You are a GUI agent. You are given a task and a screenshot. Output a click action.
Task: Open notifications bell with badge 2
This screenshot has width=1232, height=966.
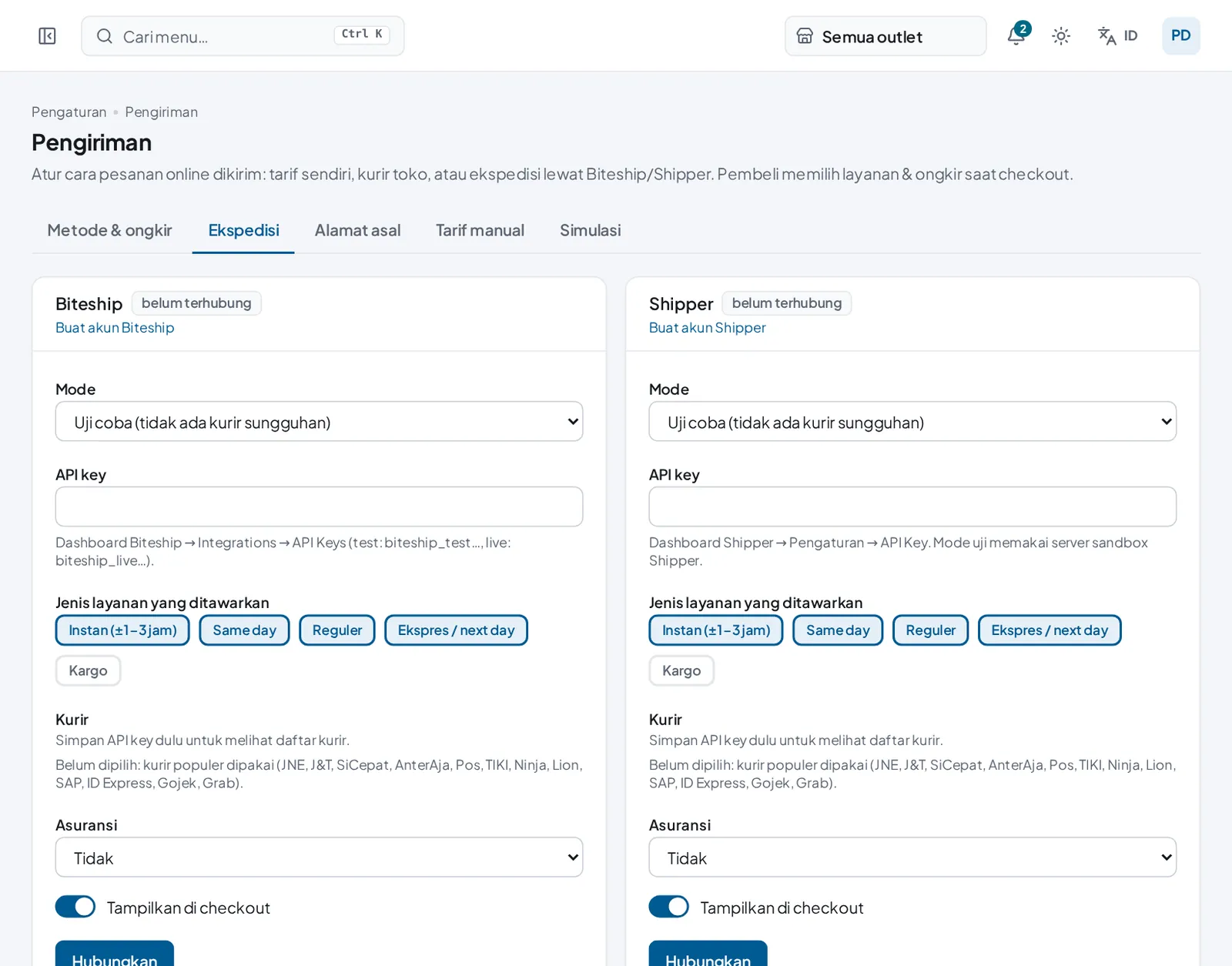pos(1017,35)
